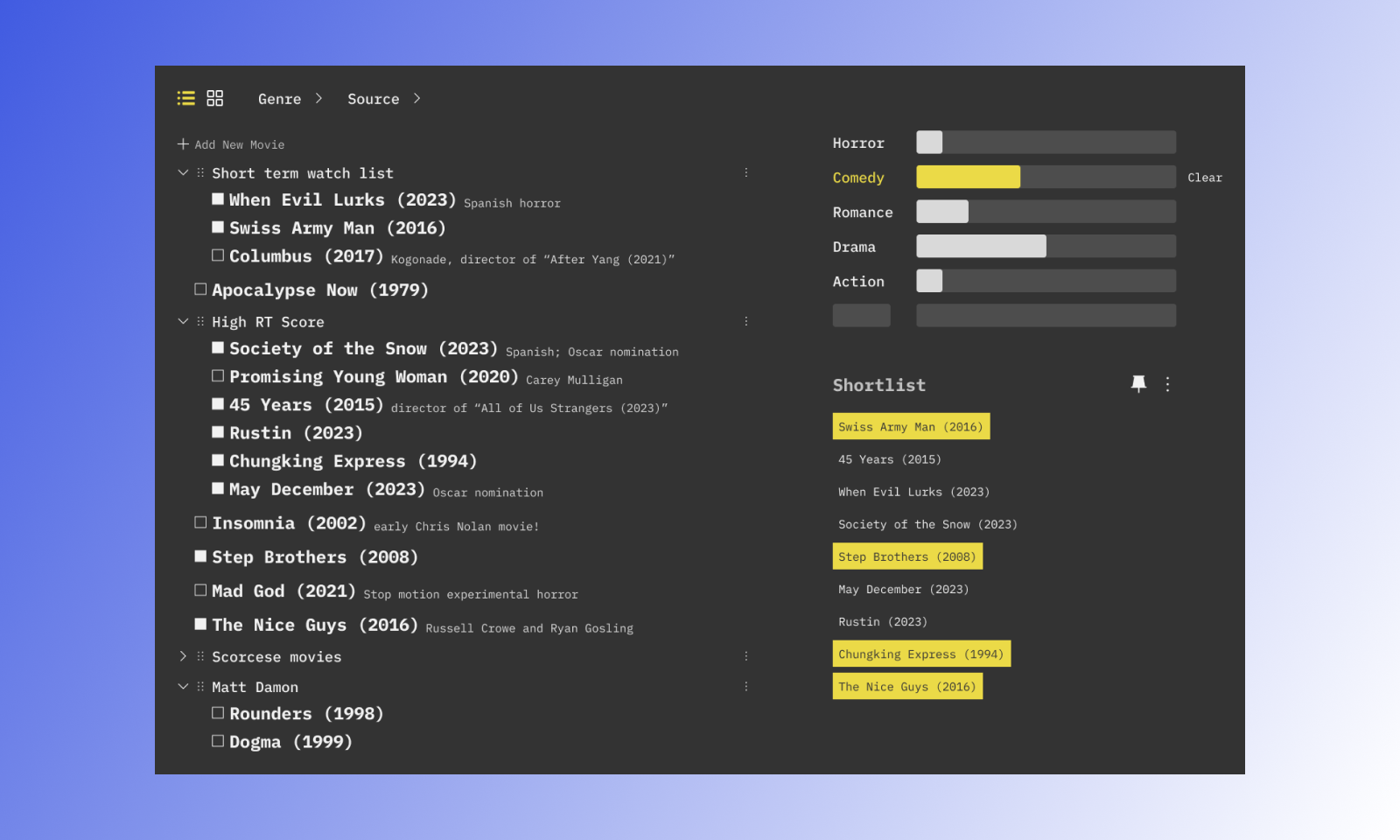The height and width of the screenshot is (840, 1400).
Task: Expand Scorcese movies group
Action: 183,655
